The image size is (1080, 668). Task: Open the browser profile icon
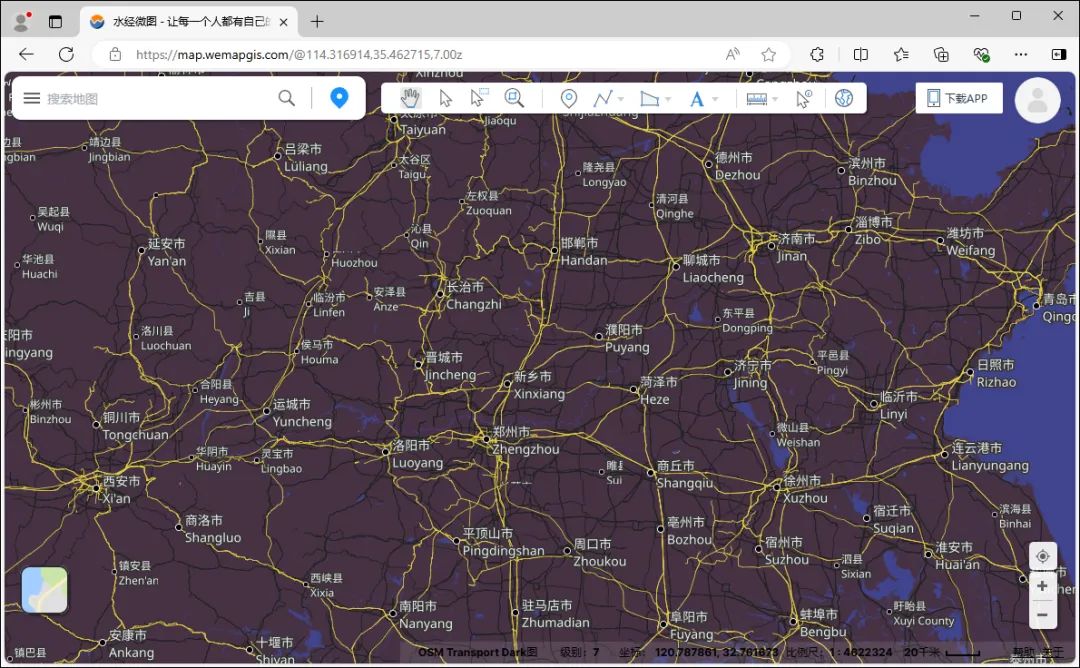tap(22, 21)
